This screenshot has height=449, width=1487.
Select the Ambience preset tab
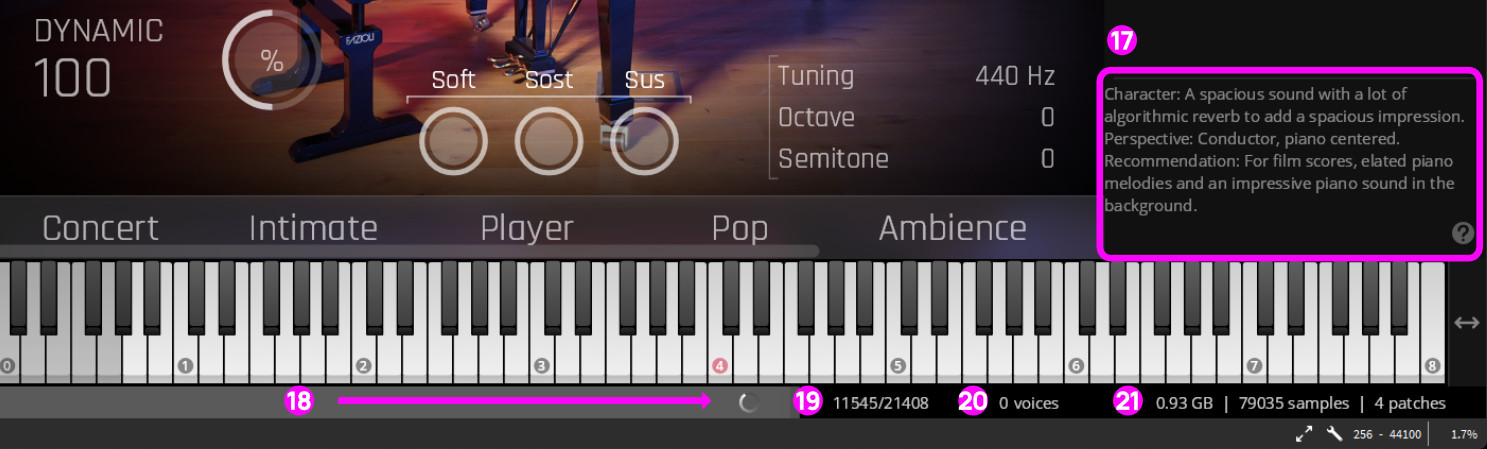[952, 228]
